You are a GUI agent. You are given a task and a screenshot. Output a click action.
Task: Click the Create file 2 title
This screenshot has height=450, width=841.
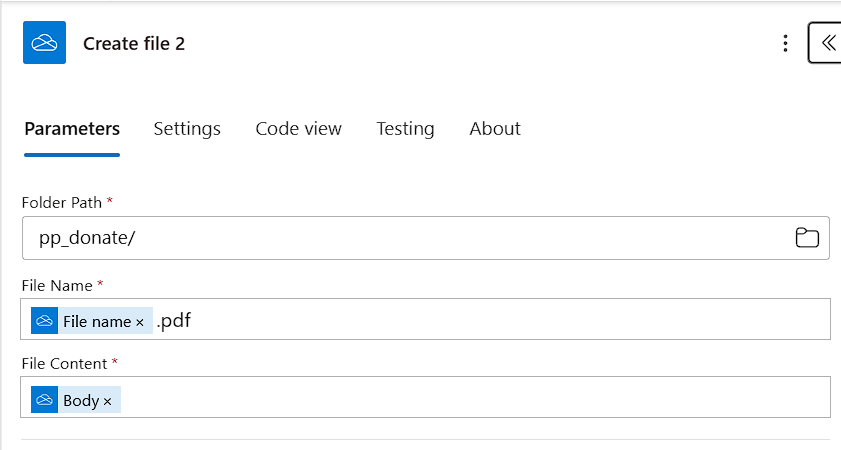[x=134, y=44]
